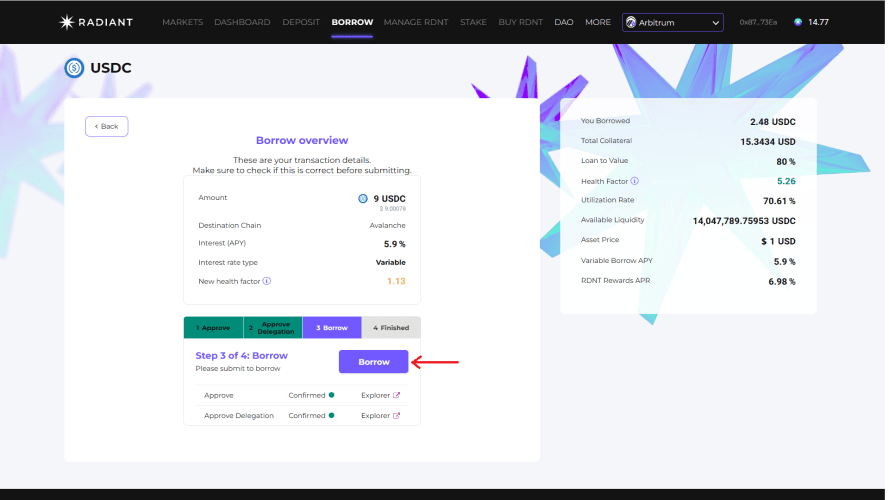This screenshot has width=889, height=500.
Task: Select step 2 Approve Delegation tab
Action: point(273,328)
